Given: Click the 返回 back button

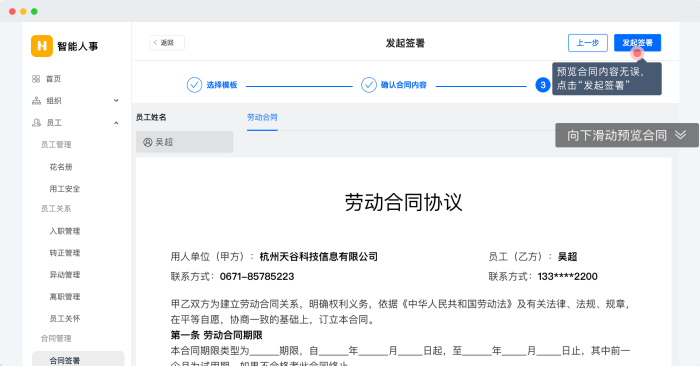Looking at the screenshot, I should [167, 43].
